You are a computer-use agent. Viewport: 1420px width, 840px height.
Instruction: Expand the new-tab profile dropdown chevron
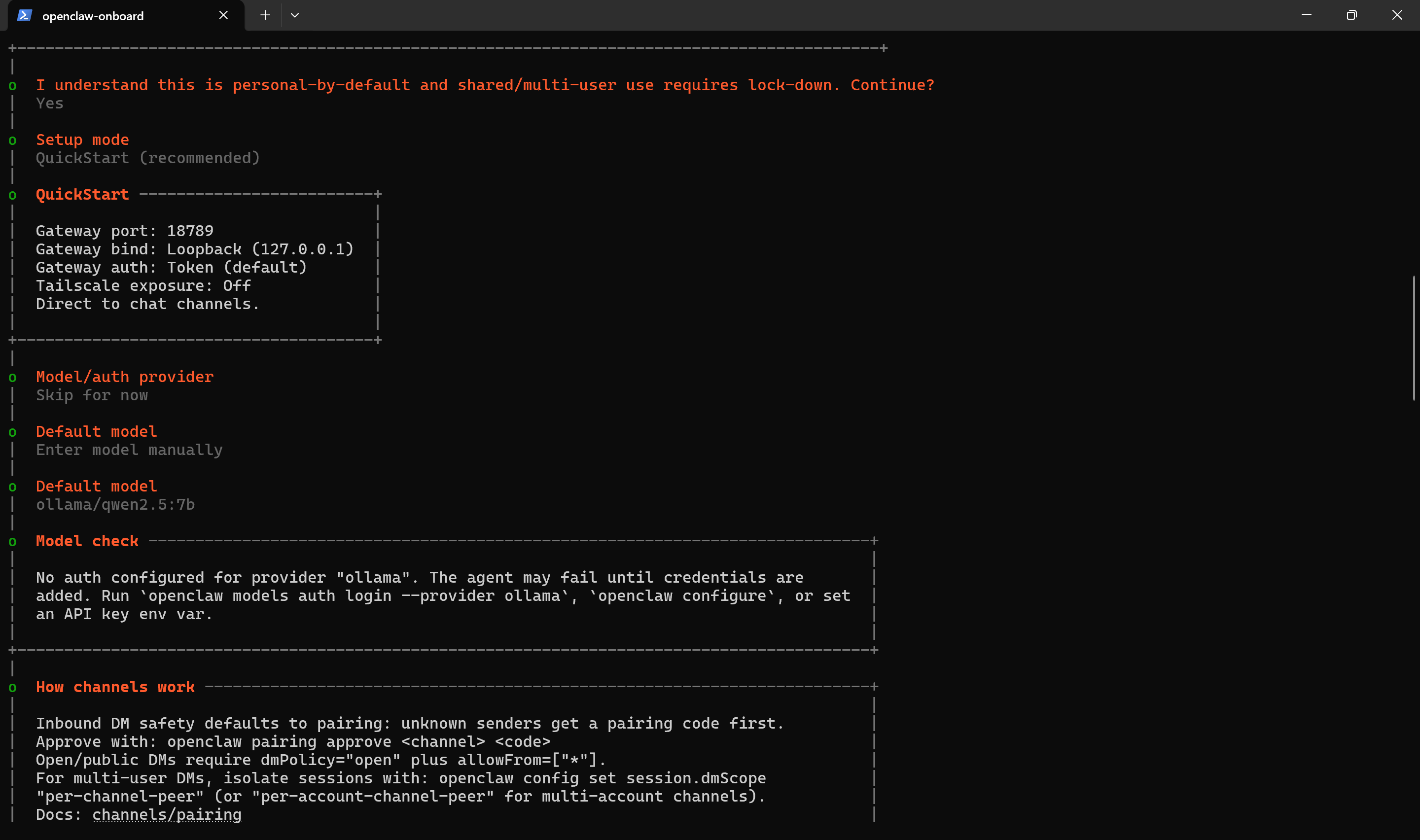295,15
